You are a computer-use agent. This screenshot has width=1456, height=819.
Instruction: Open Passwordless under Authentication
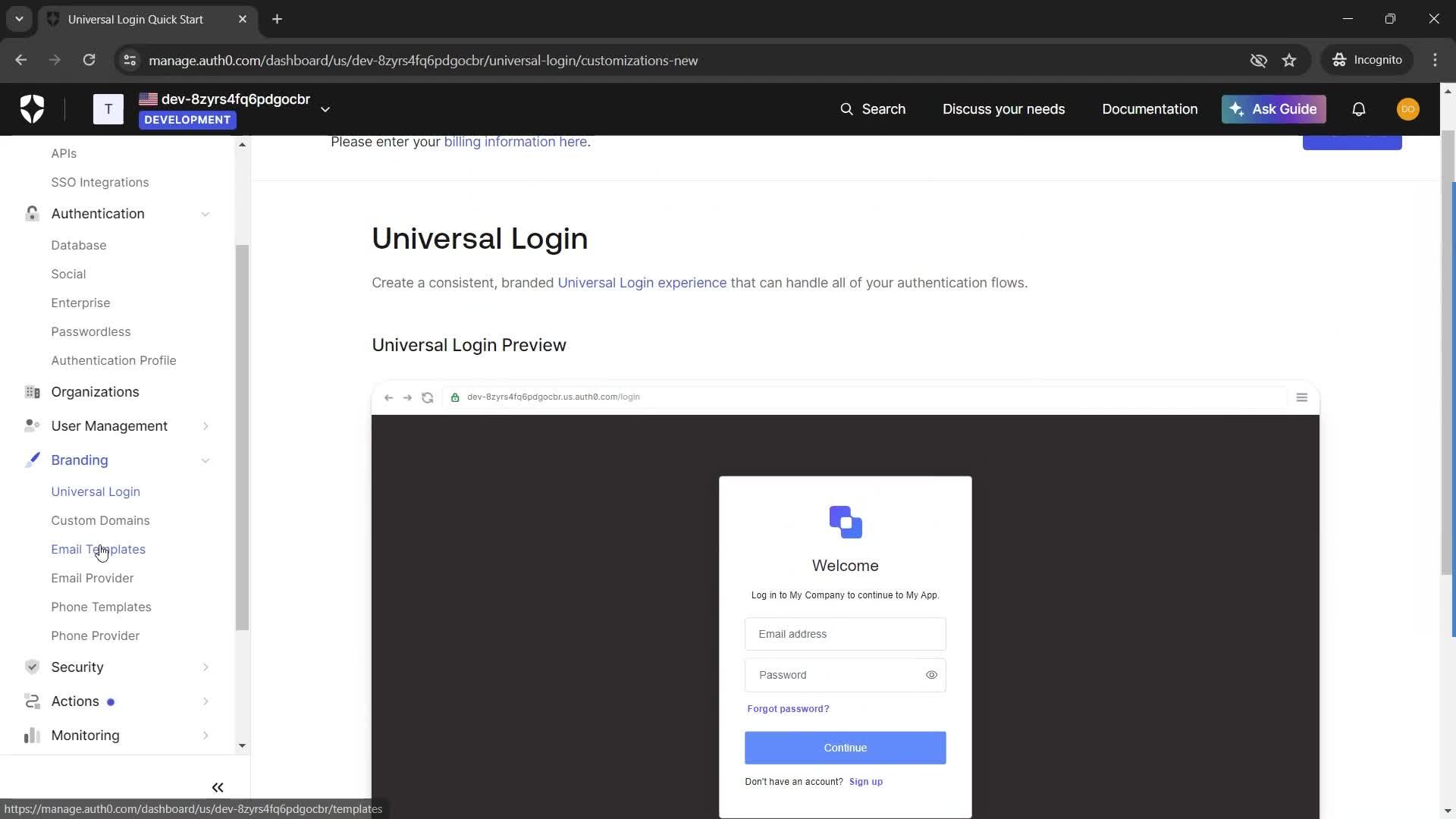click(x=91, y=331)
